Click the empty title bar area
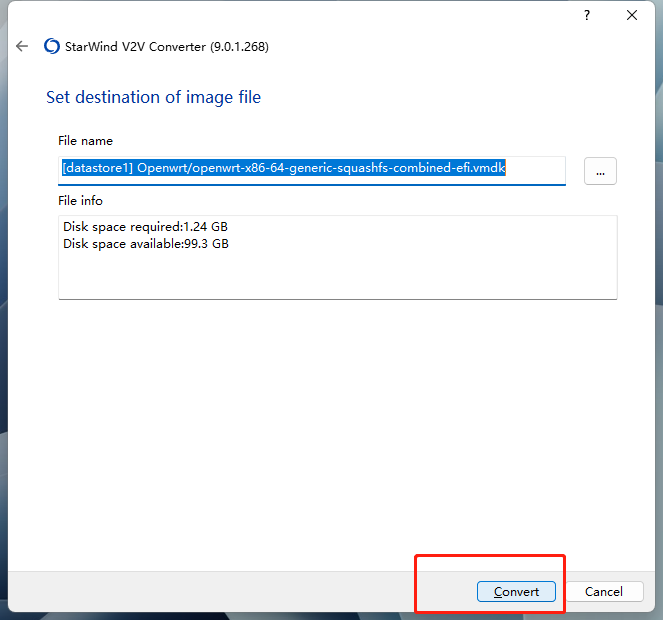The image size is (663, 620). 300,15
